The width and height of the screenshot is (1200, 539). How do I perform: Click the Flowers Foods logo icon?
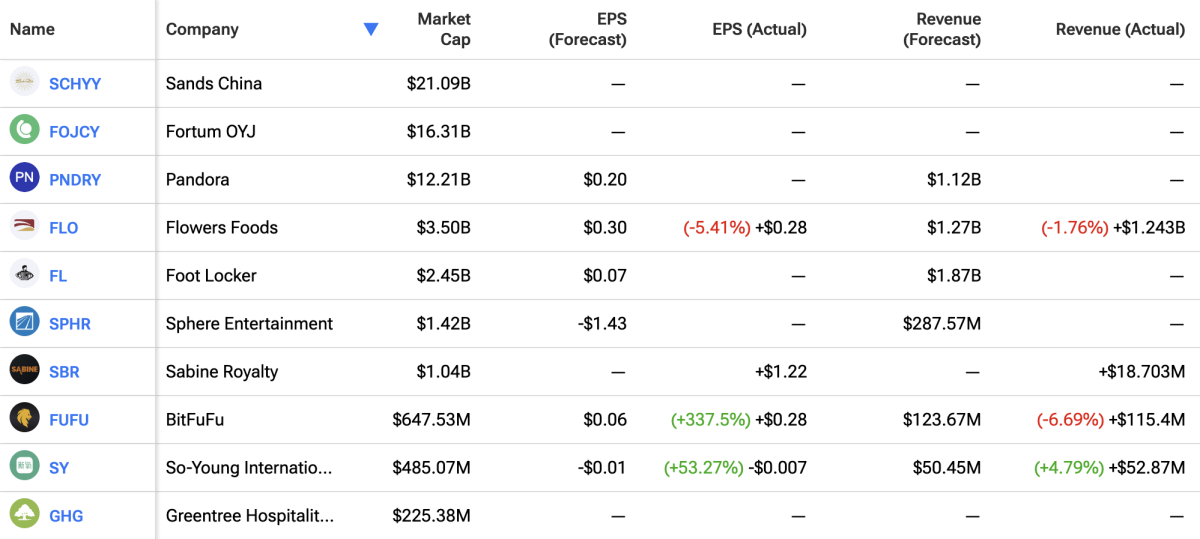pos(24,227)
